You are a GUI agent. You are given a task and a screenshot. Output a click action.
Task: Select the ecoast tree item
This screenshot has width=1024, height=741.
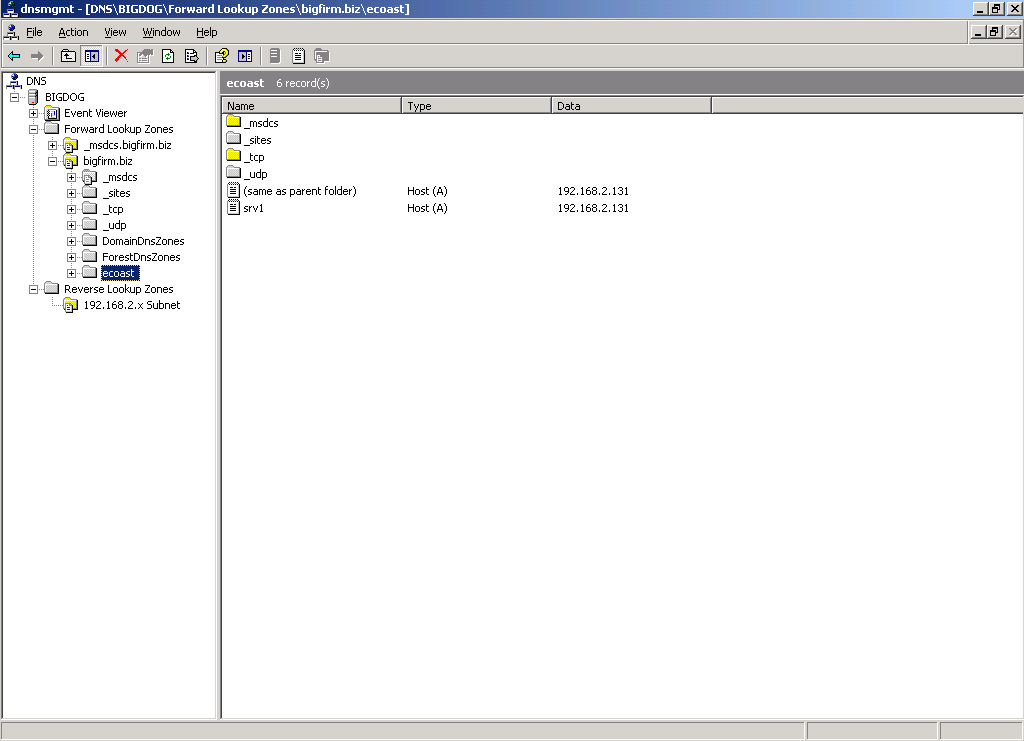point(120,273)
